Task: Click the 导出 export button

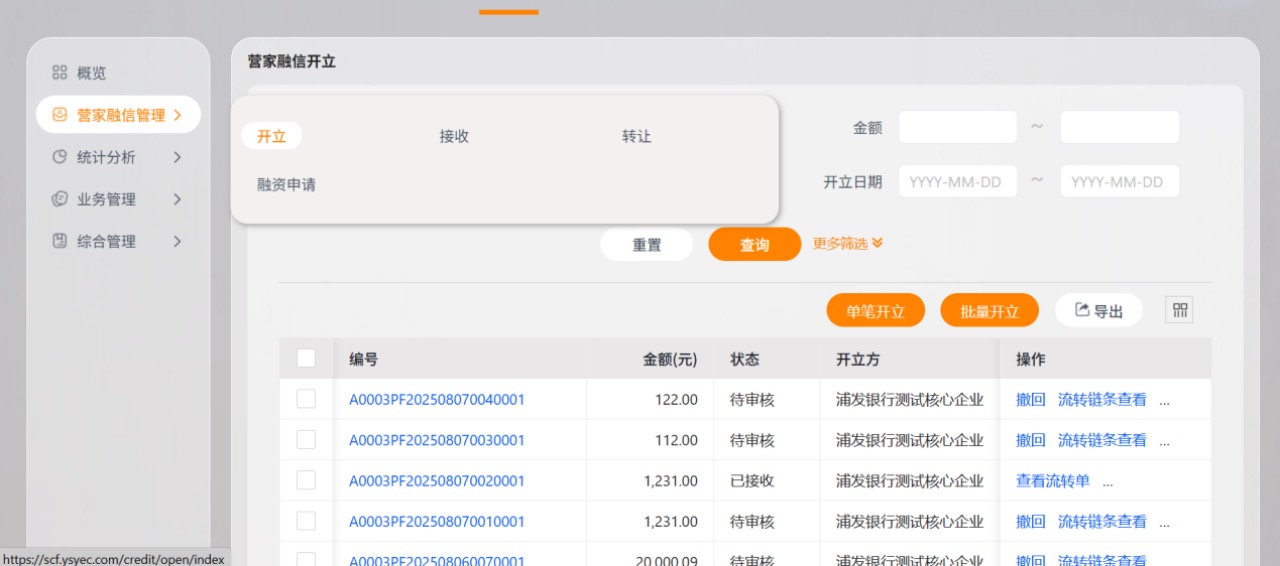Action: [1098, 311]
